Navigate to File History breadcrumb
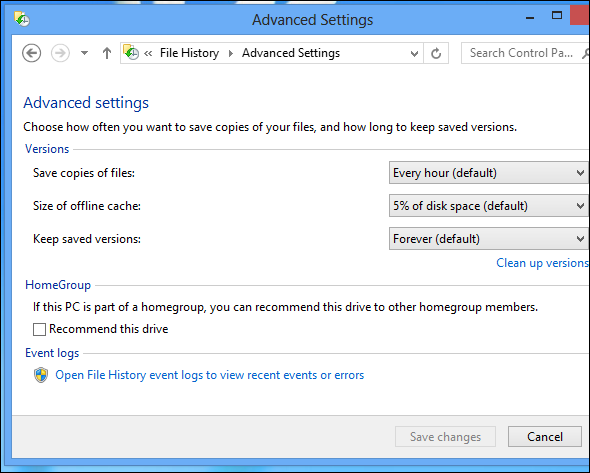This screenshot has height=473, width=590. coord(189,53)
